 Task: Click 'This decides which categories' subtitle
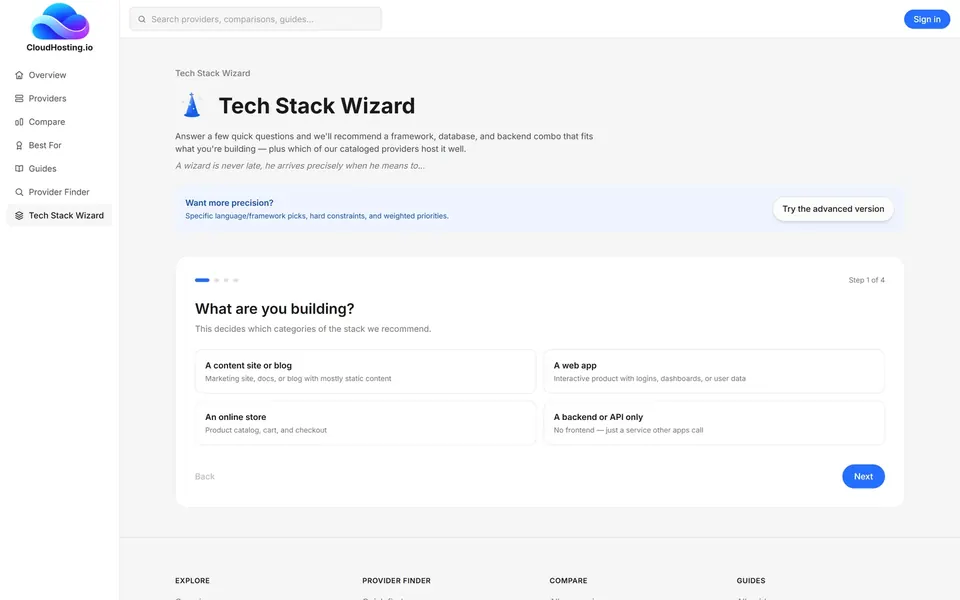[313, 329]
